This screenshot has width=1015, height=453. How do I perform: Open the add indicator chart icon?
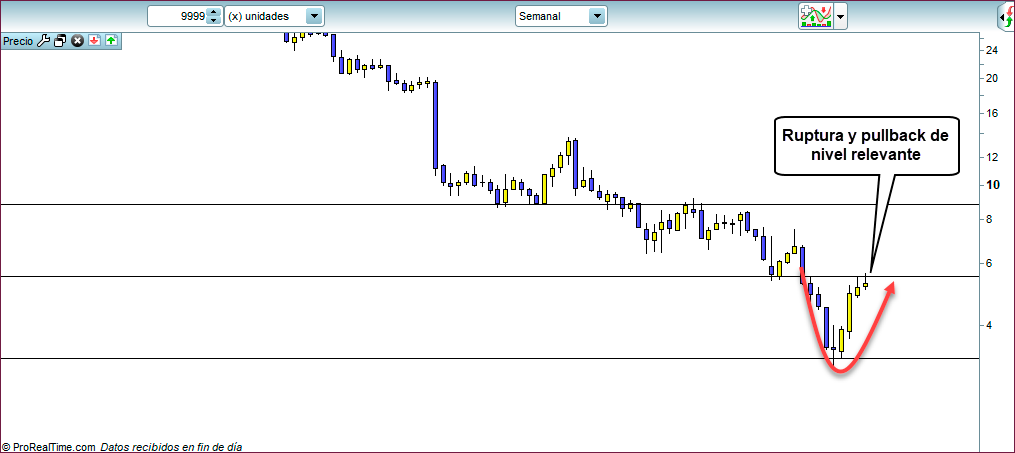coord(815,16)
